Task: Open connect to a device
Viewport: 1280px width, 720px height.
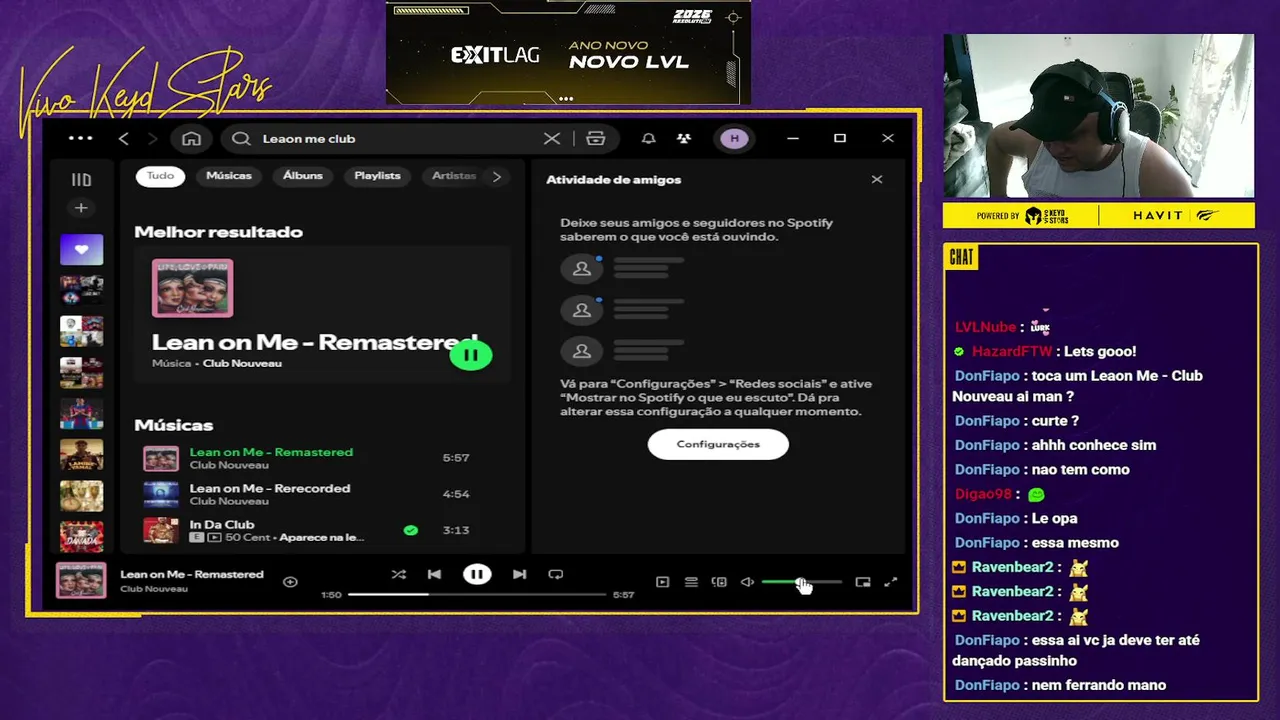Action: [x=719, y=582]
